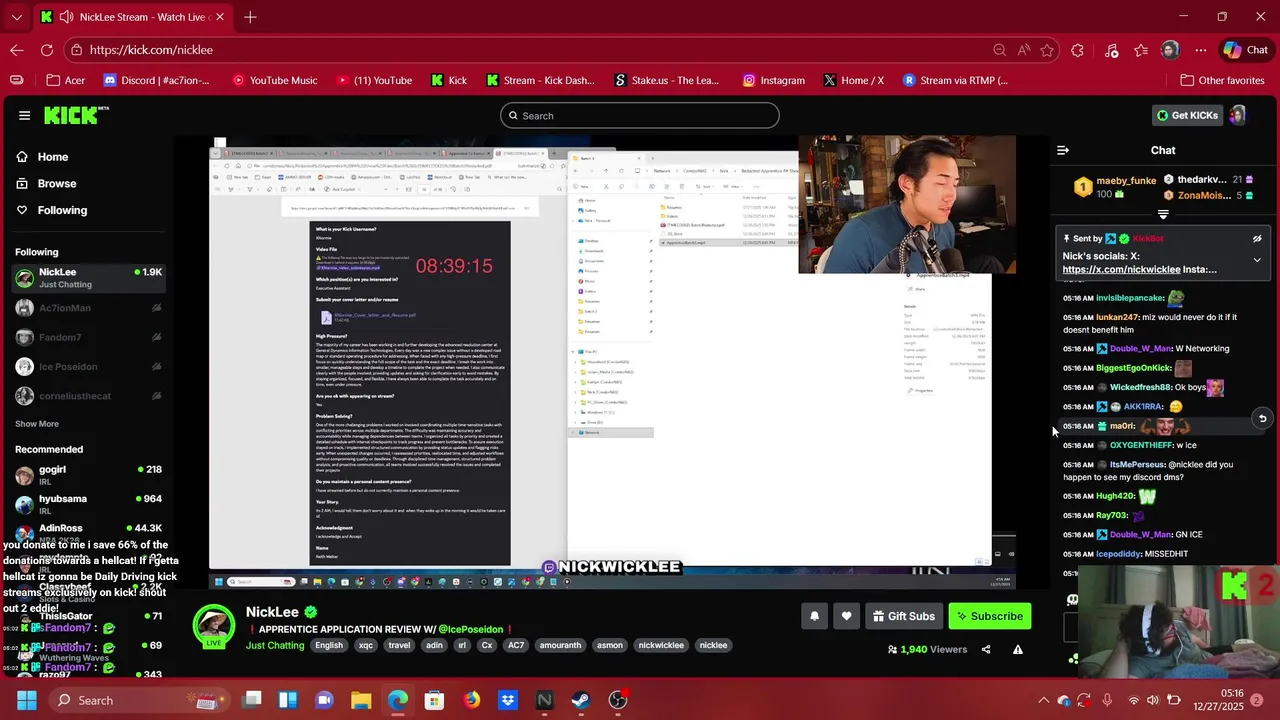The height and width of the screenshot is (720, 1280).
Task: Click Gift Subs button
Action: point(903,616)
